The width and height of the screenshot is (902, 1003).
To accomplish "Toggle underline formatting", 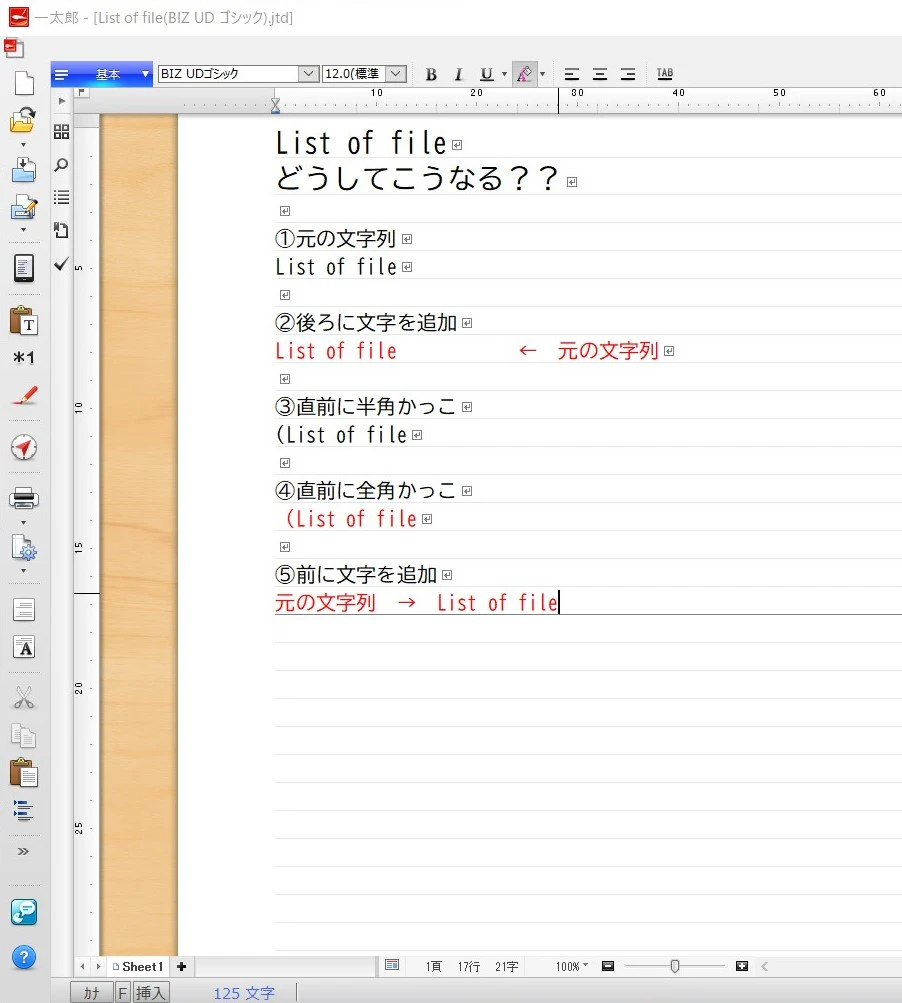I will click(487, 74).
